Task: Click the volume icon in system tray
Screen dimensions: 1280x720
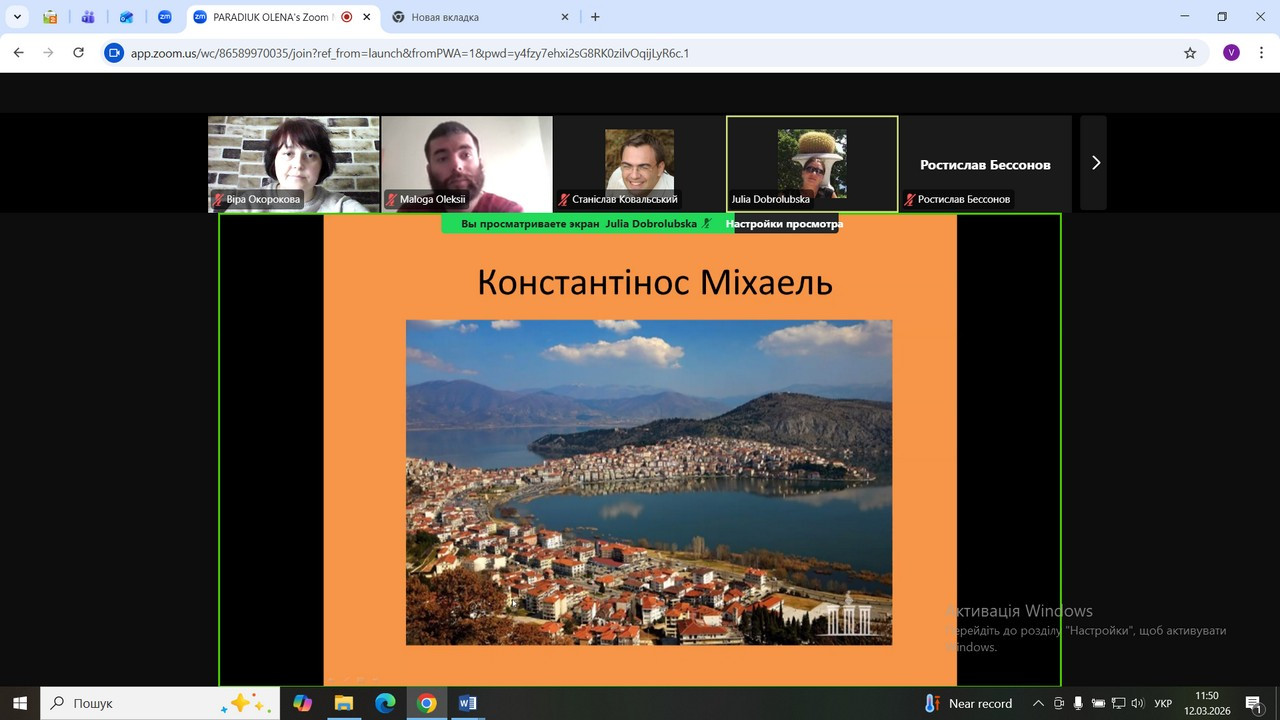Action: tap(1137, 703)
